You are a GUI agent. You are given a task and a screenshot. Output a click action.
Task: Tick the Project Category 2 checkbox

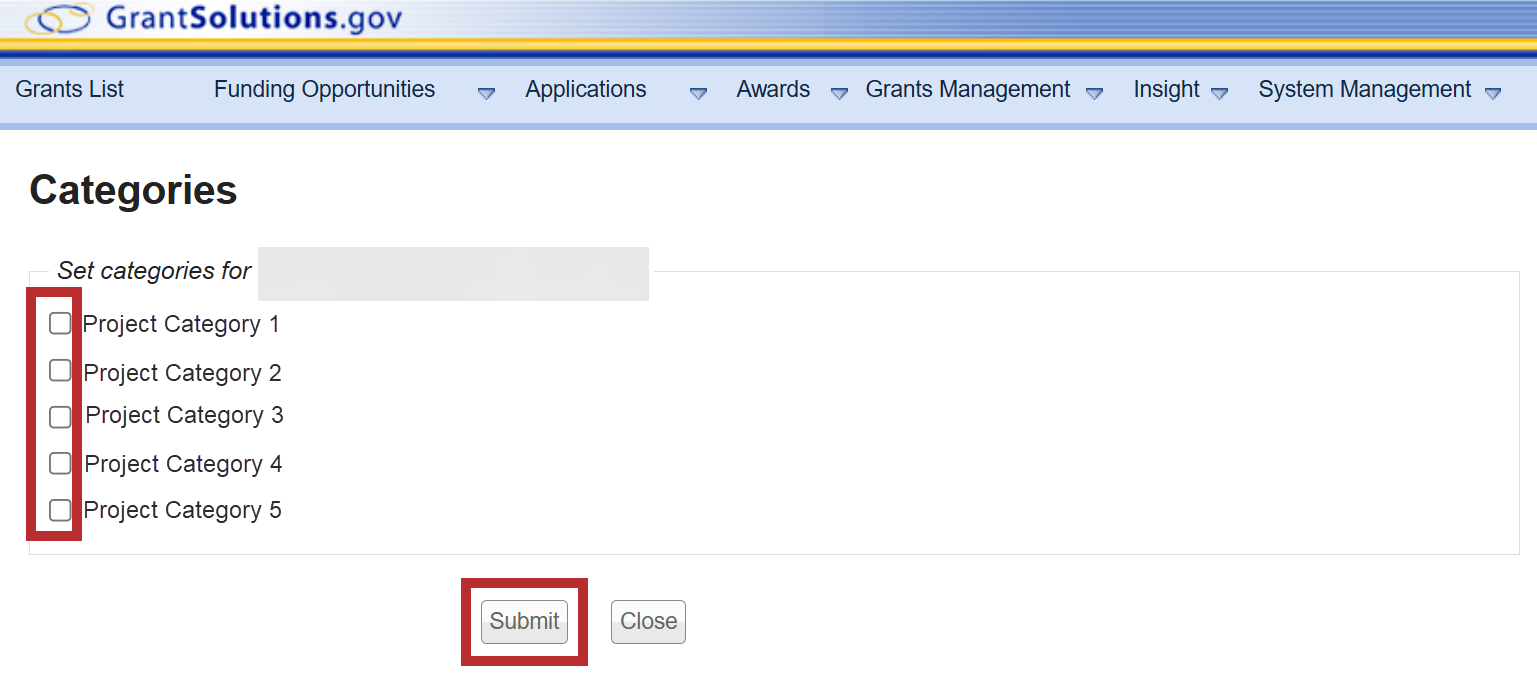tap(60, 371)
